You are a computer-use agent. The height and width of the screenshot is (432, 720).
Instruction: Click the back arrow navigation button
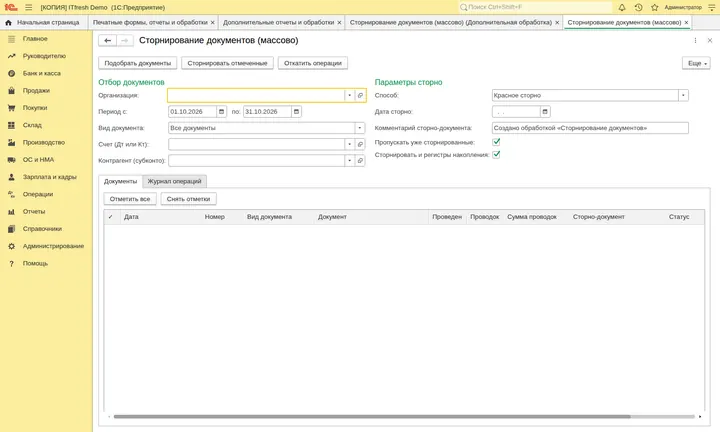tap(107, 40)
